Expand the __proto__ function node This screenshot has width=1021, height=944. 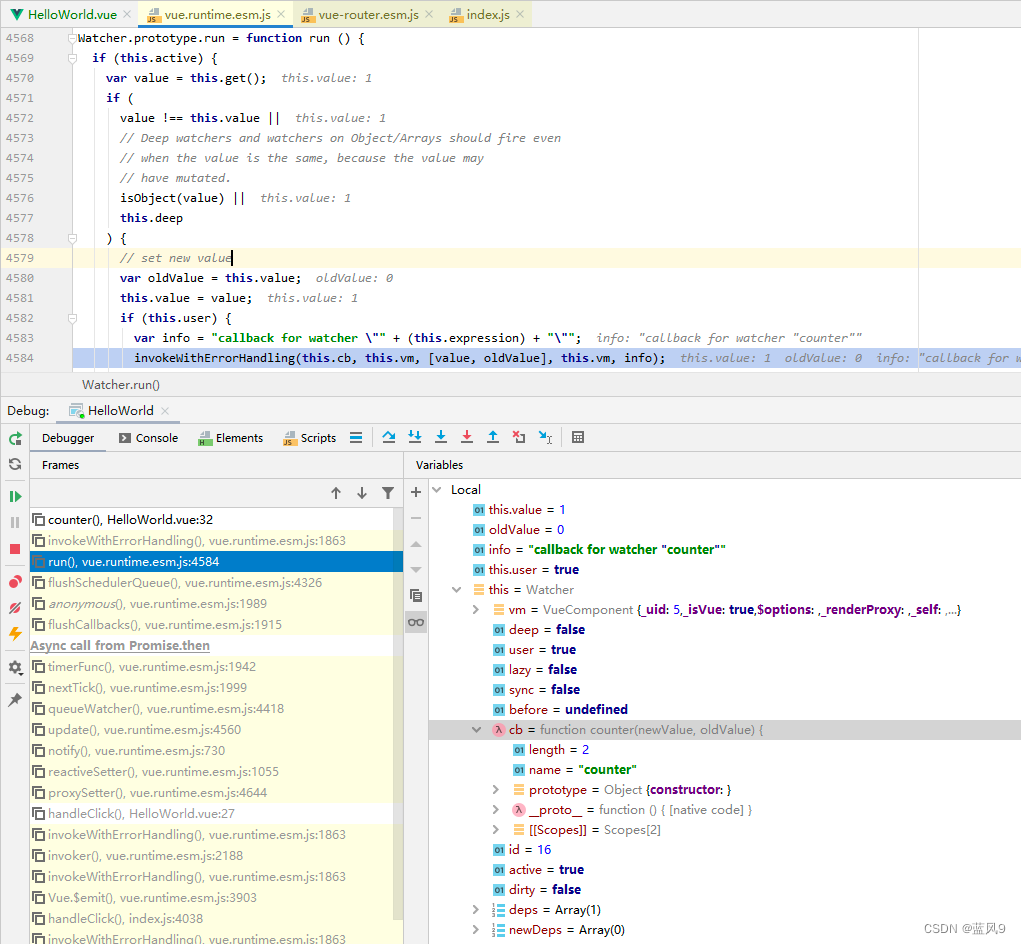pos(496,810)
